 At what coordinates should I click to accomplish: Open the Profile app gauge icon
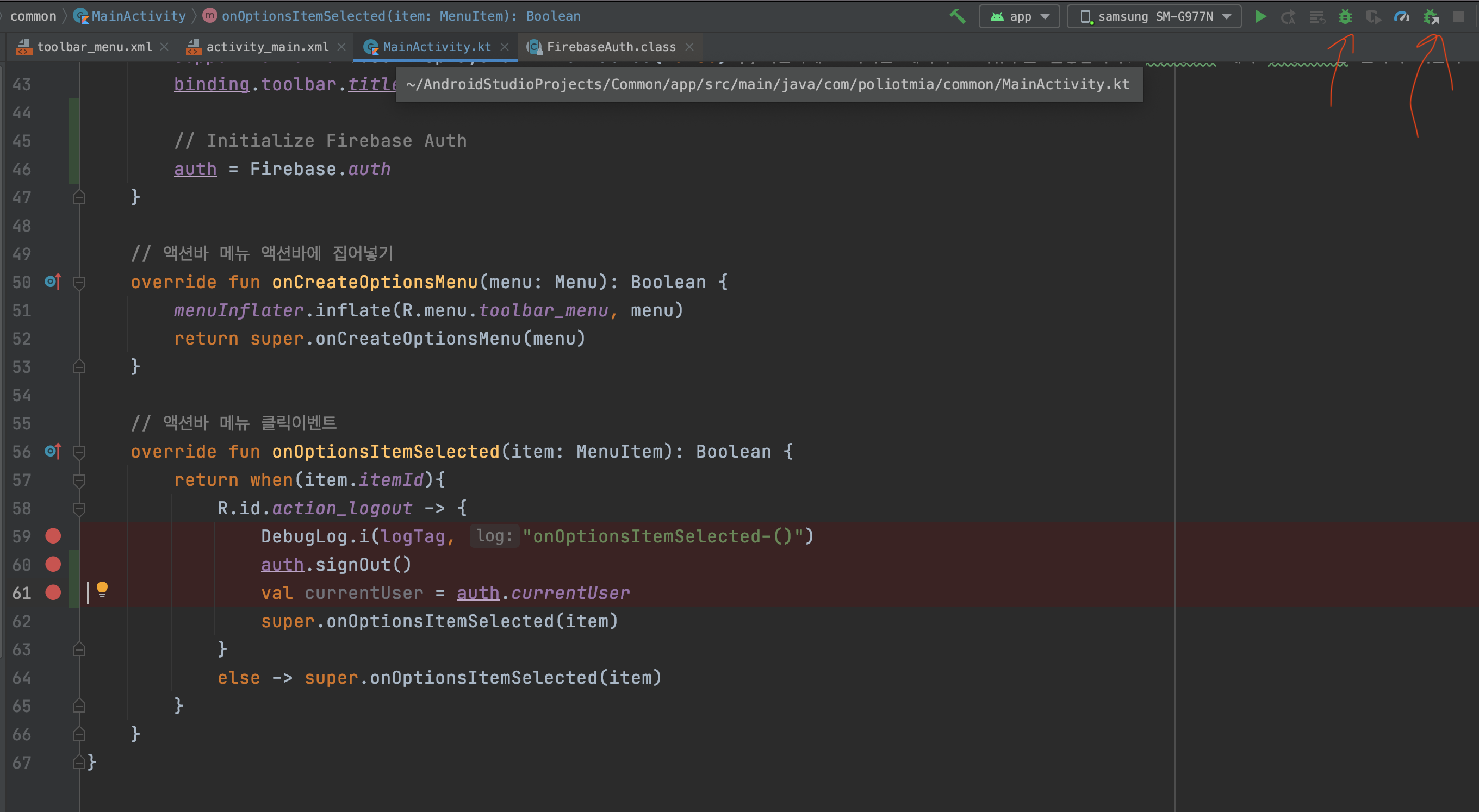pos(1401,16)
